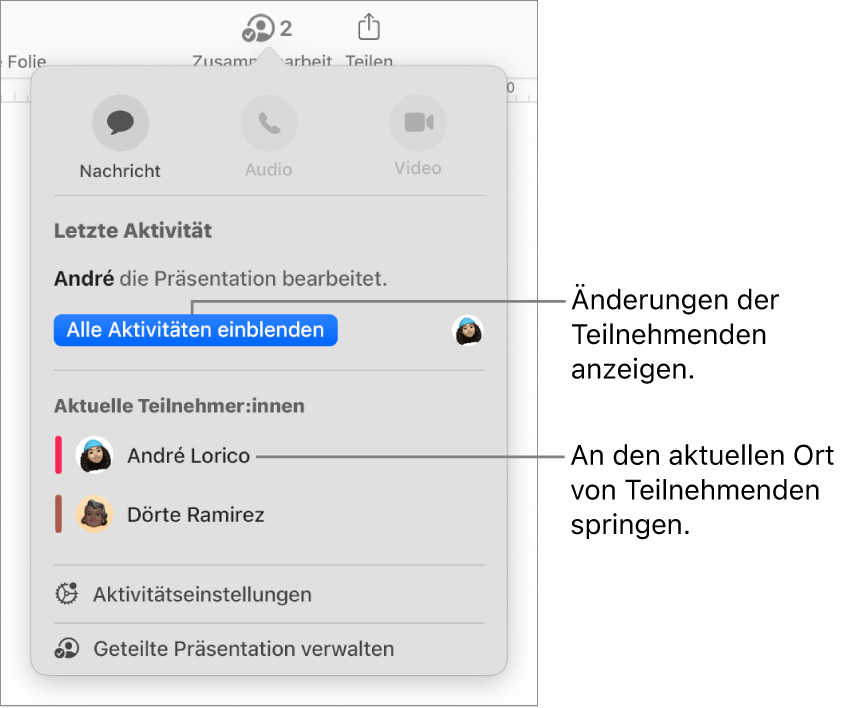Viewport: 843px width, 708px height.
Task: Click the Nachricht label text
Action: point(120,171)
